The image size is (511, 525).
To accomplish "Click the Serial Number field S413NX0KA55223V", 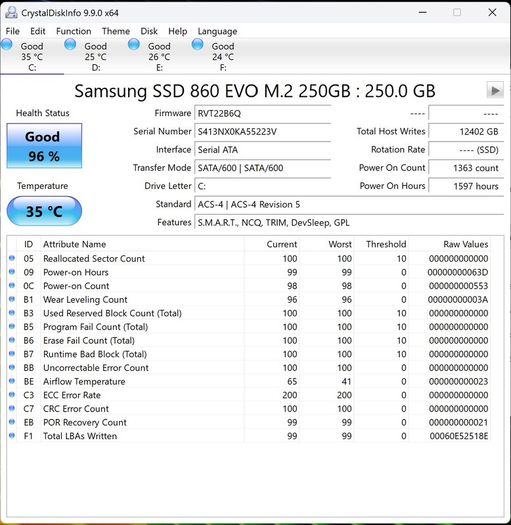I will click(x=263, y=131).
